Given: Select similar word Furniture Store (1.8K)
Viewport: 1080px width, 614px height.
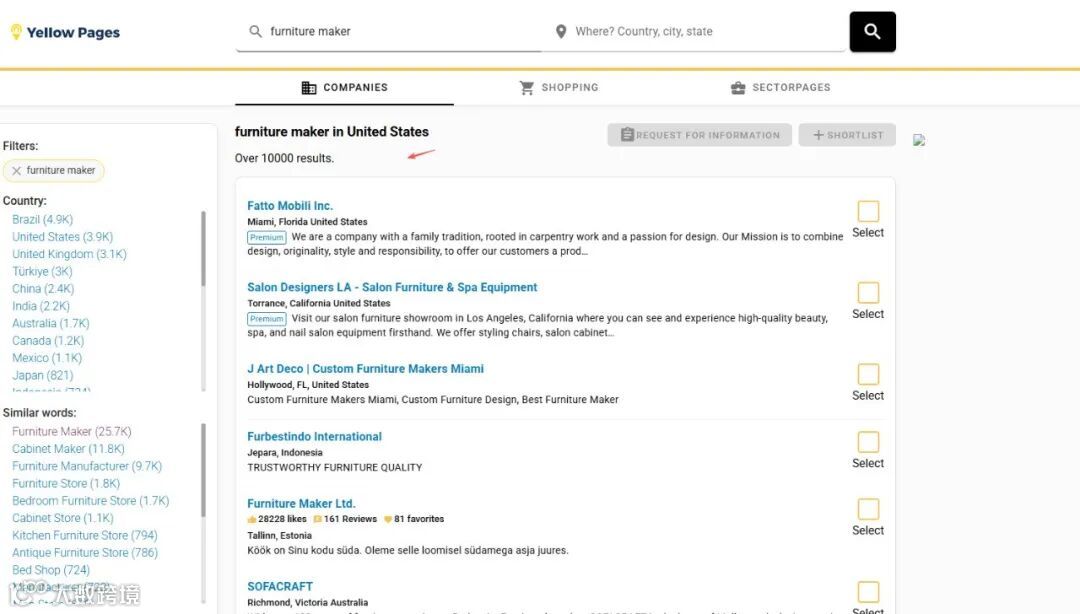Looking at the screenshot, I should [x=65, y=483].
